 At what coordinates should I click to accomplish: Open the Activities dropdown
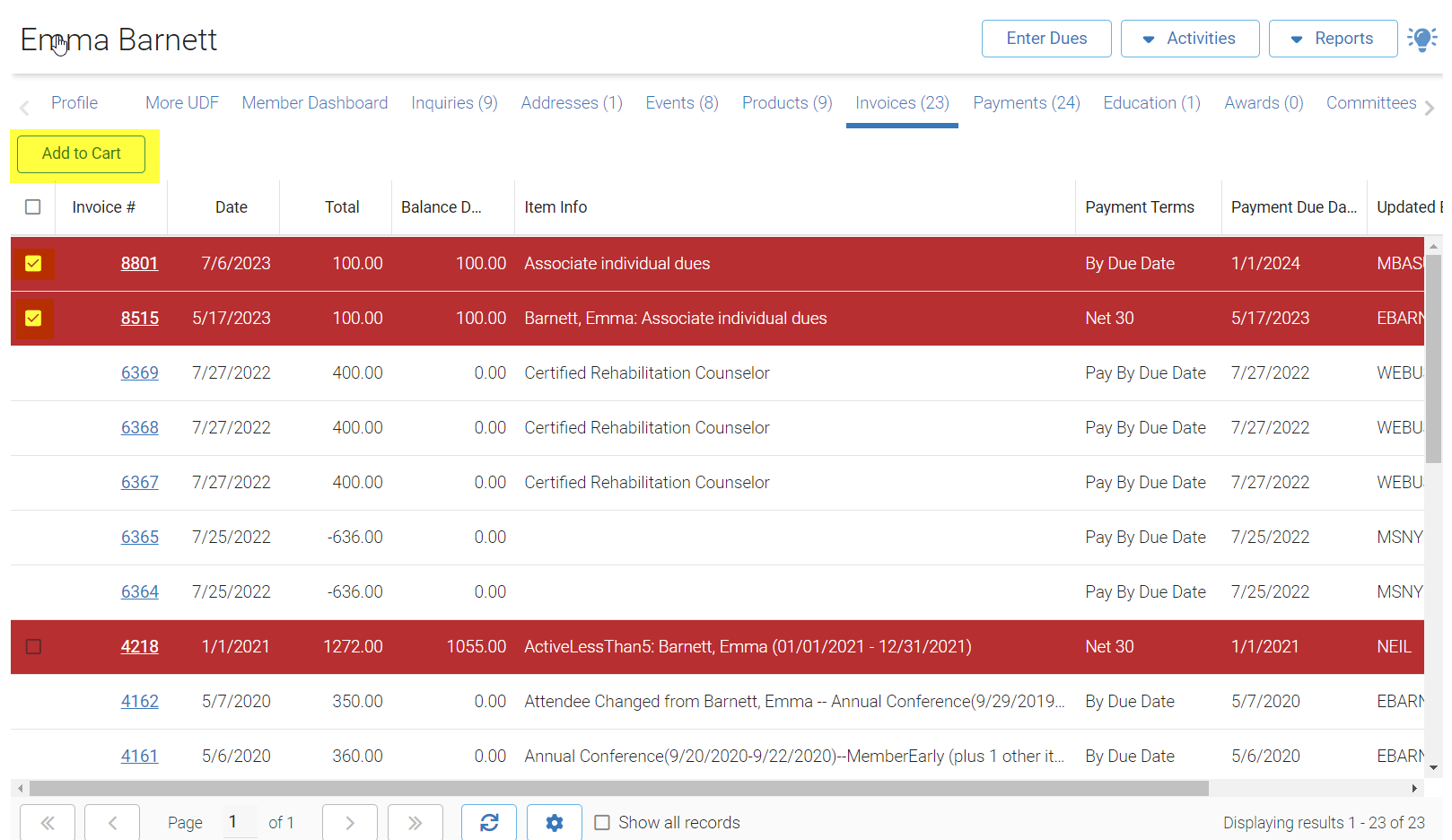[x=1190, y=39]
